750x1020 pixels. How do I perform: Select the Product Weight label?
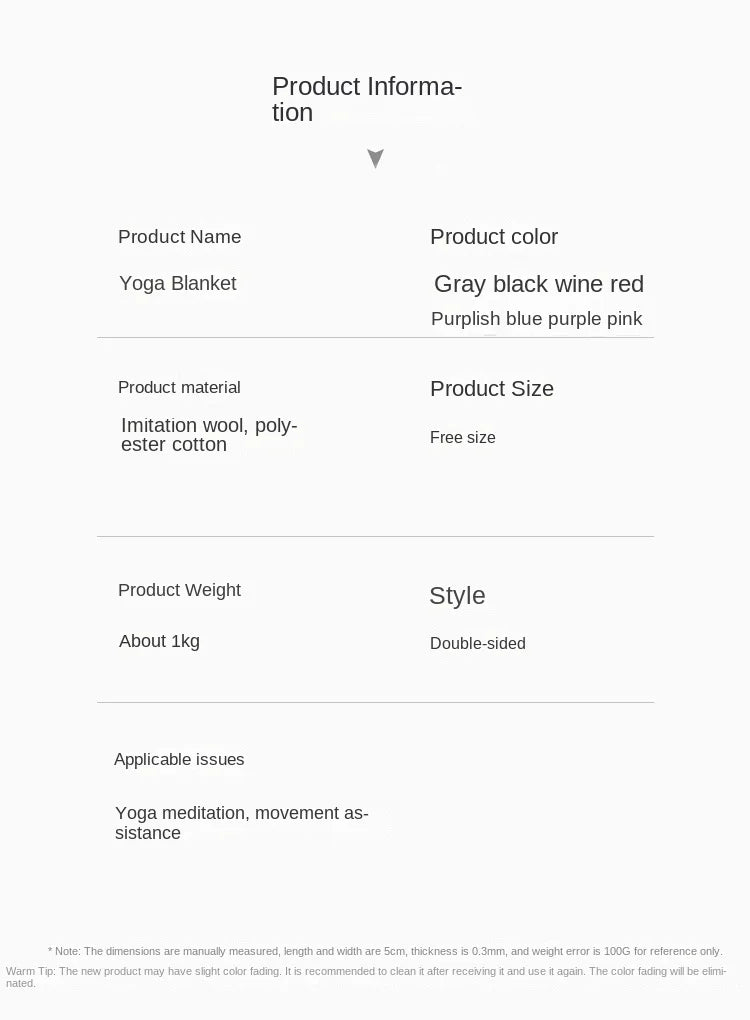tap(179, 590)
